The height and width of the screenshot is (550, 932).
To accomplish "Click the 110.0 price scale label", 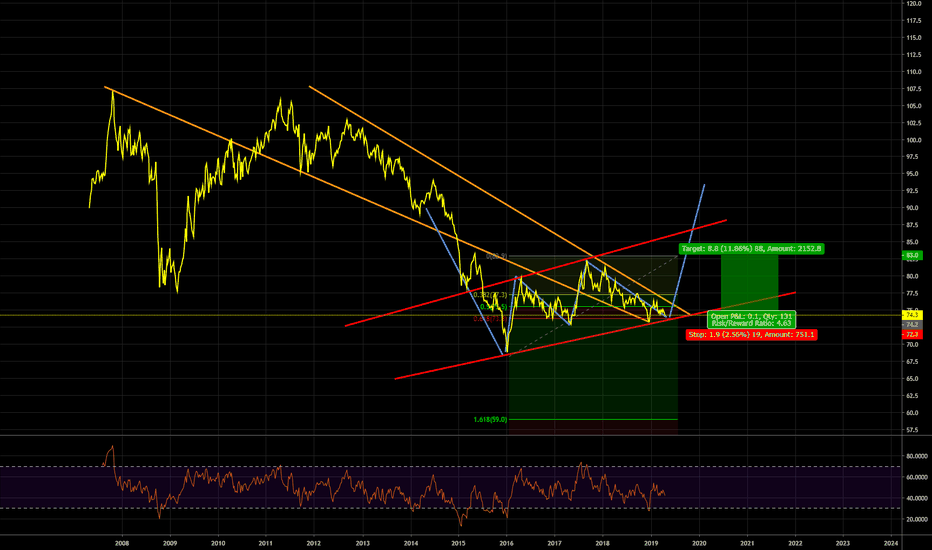I will coord(914,72).
